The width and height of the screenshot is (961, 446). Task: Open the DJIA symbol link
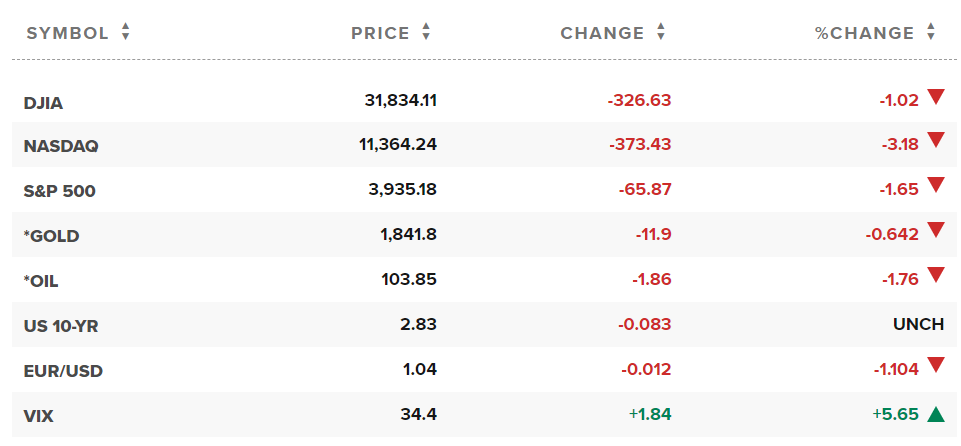point(44,101)
